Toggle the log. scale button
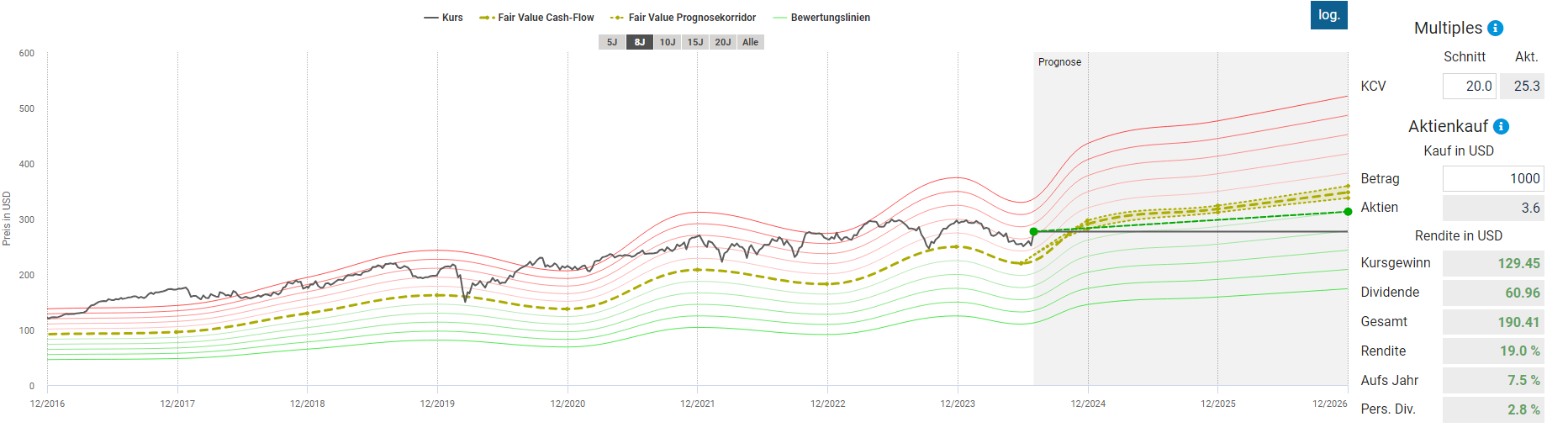 tap(1328, 15)
